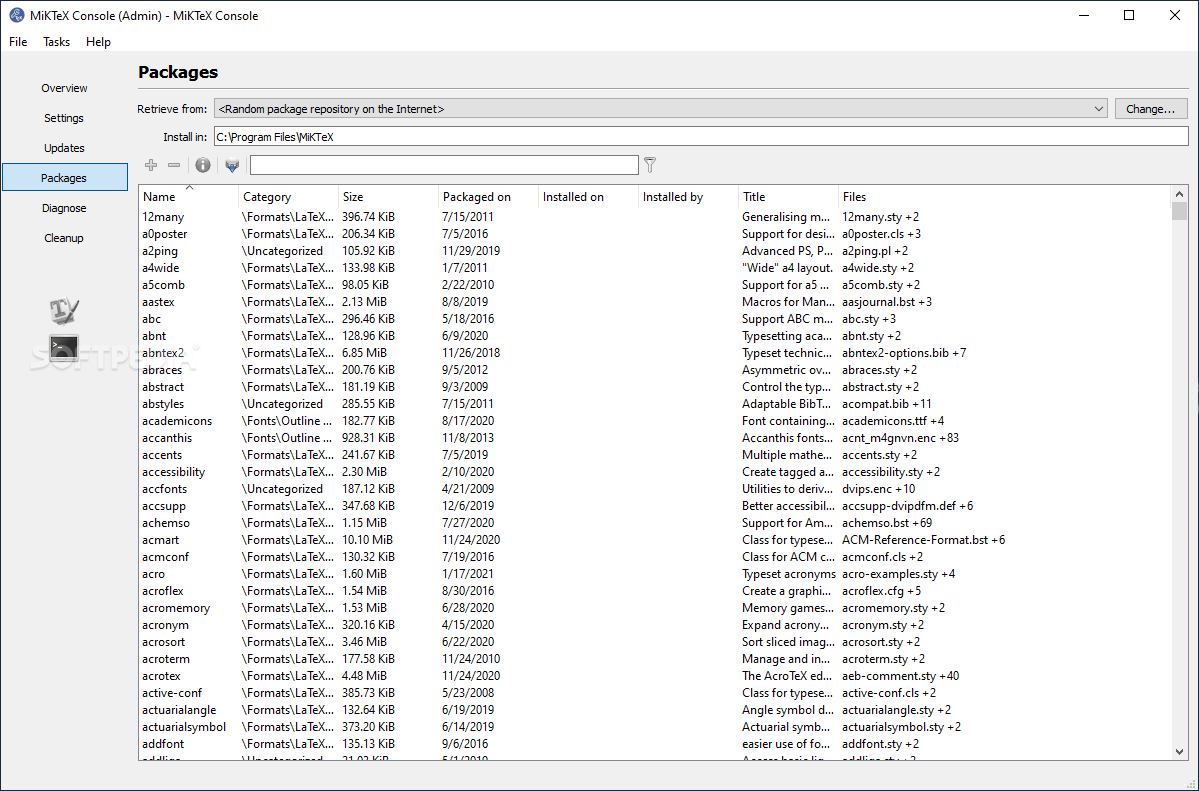Select the active-conf package row

pos(655,693)
